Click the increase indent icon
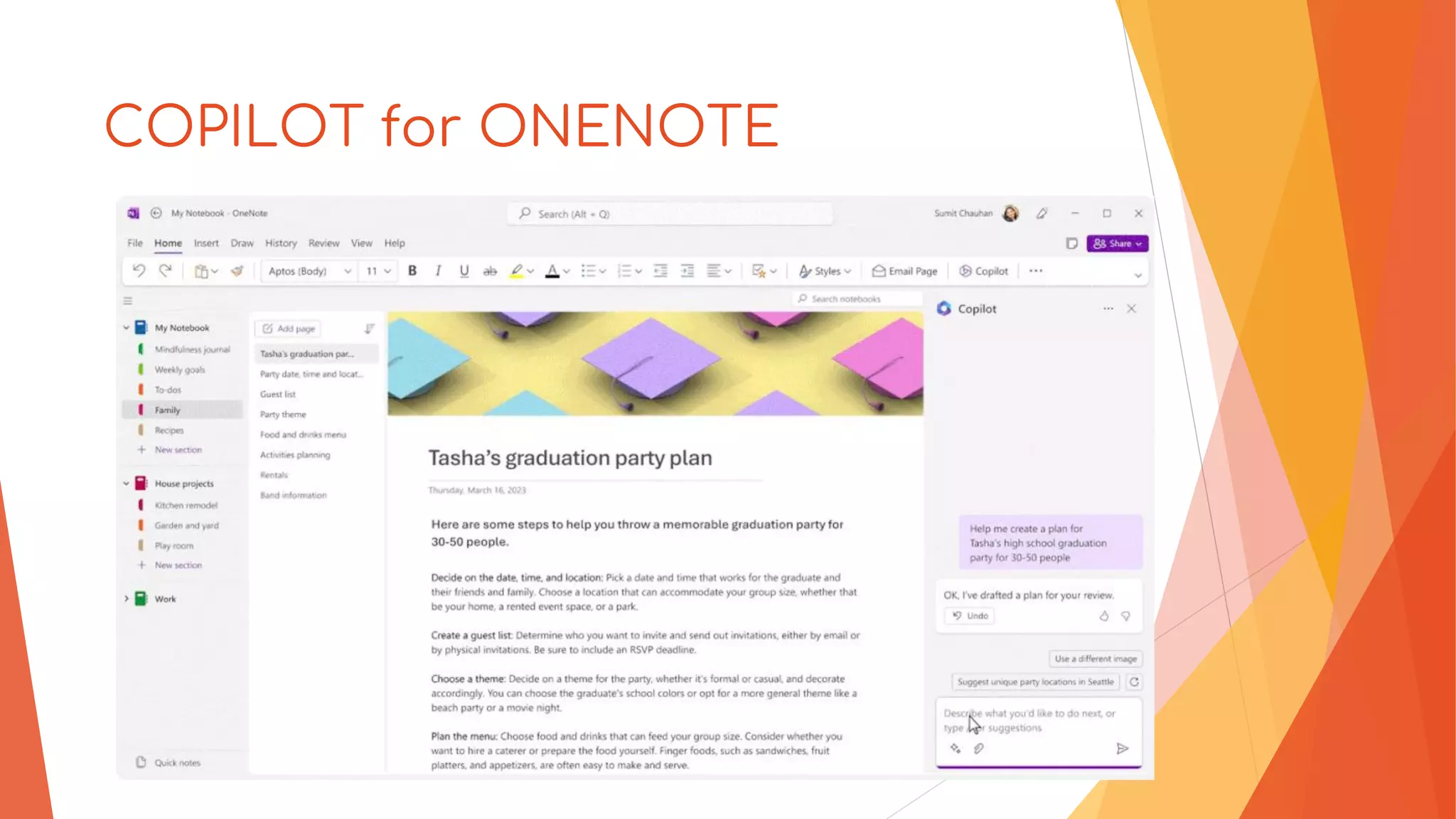The image size is (1456, 819). tap(687, 271)
